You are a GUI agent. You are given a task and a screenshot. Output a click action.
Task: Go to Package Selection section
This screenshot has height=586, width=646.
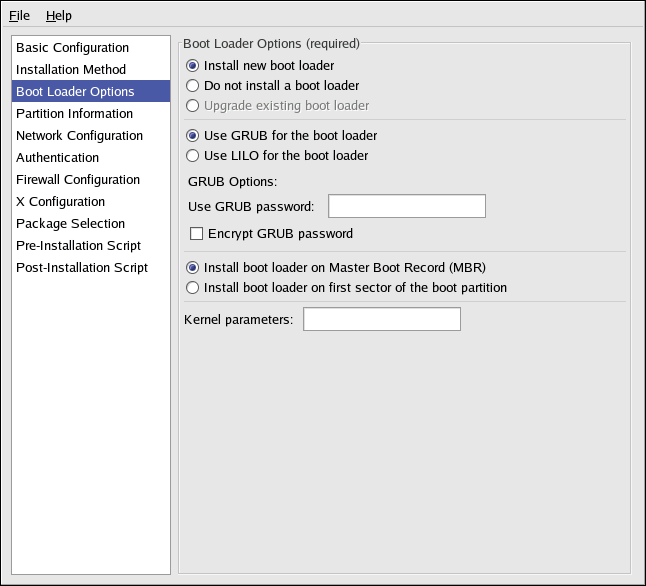pyautogui.click(x=70, y=224)
